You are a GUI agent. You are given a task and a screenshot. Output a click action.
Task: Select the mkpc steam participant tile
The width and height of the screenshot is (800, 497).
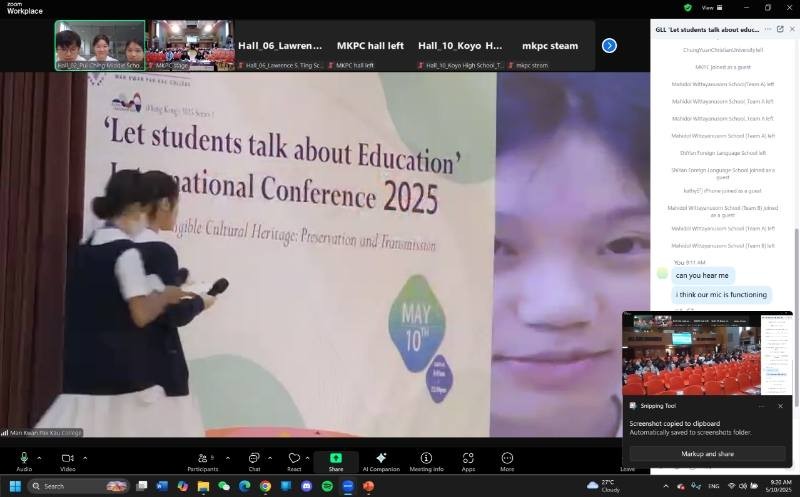[550, 45]
